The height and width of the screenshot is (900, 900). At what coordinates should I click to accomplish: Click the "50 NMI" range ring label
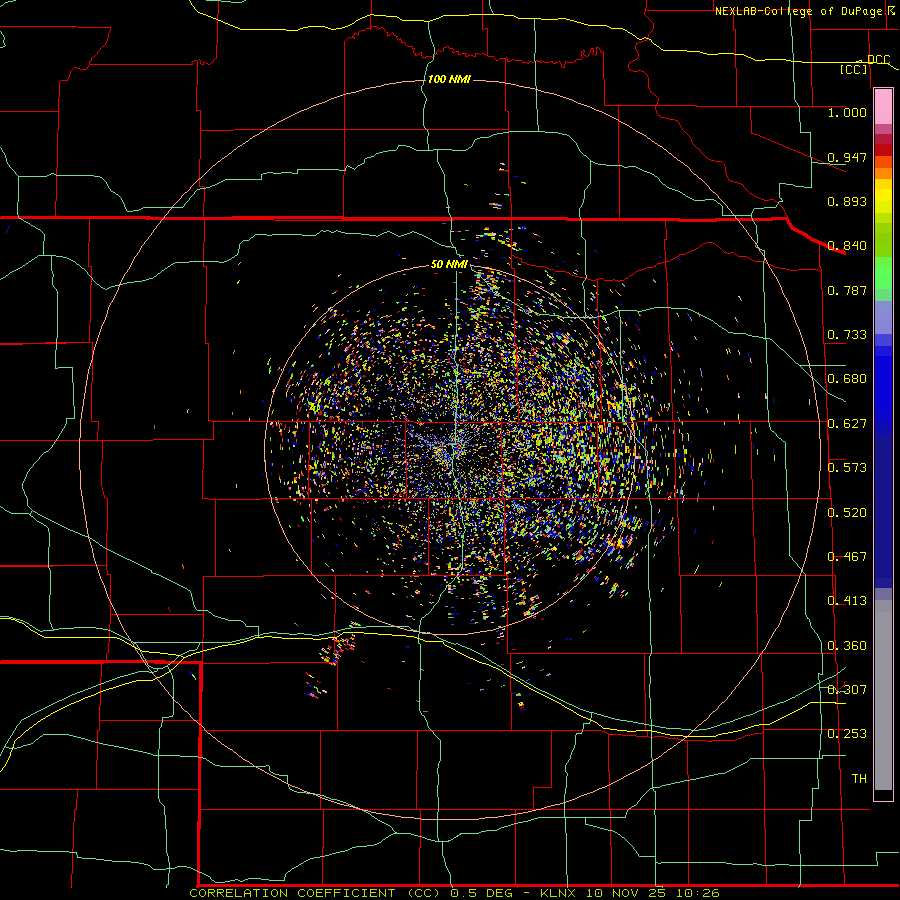[449, 265]
